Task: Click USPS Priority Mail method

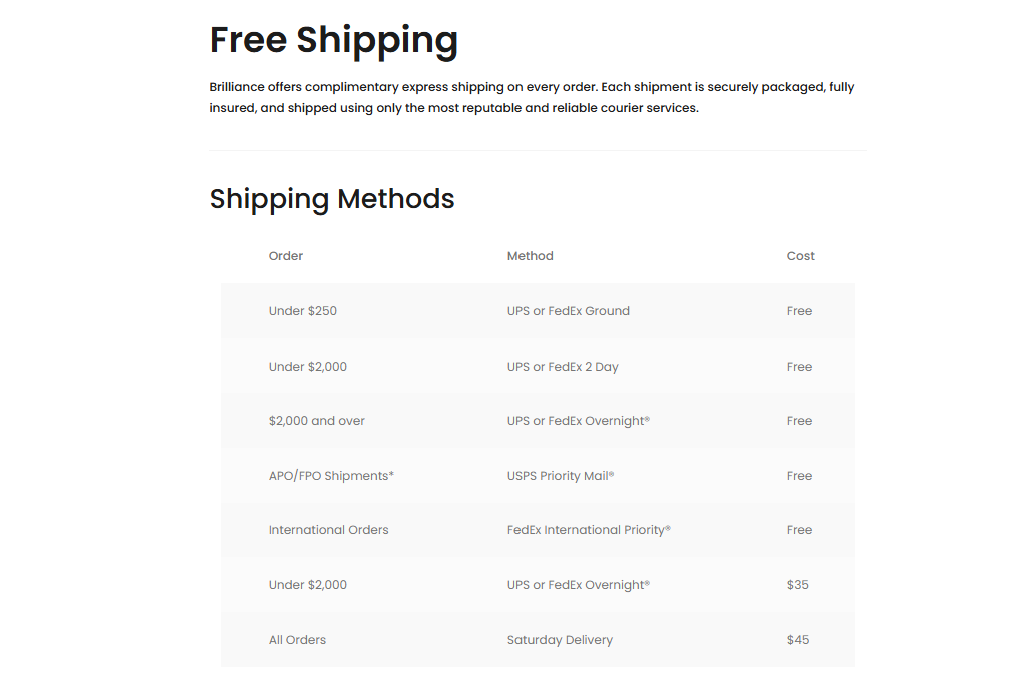Action: pyautogui.click(x=561, y=476)
